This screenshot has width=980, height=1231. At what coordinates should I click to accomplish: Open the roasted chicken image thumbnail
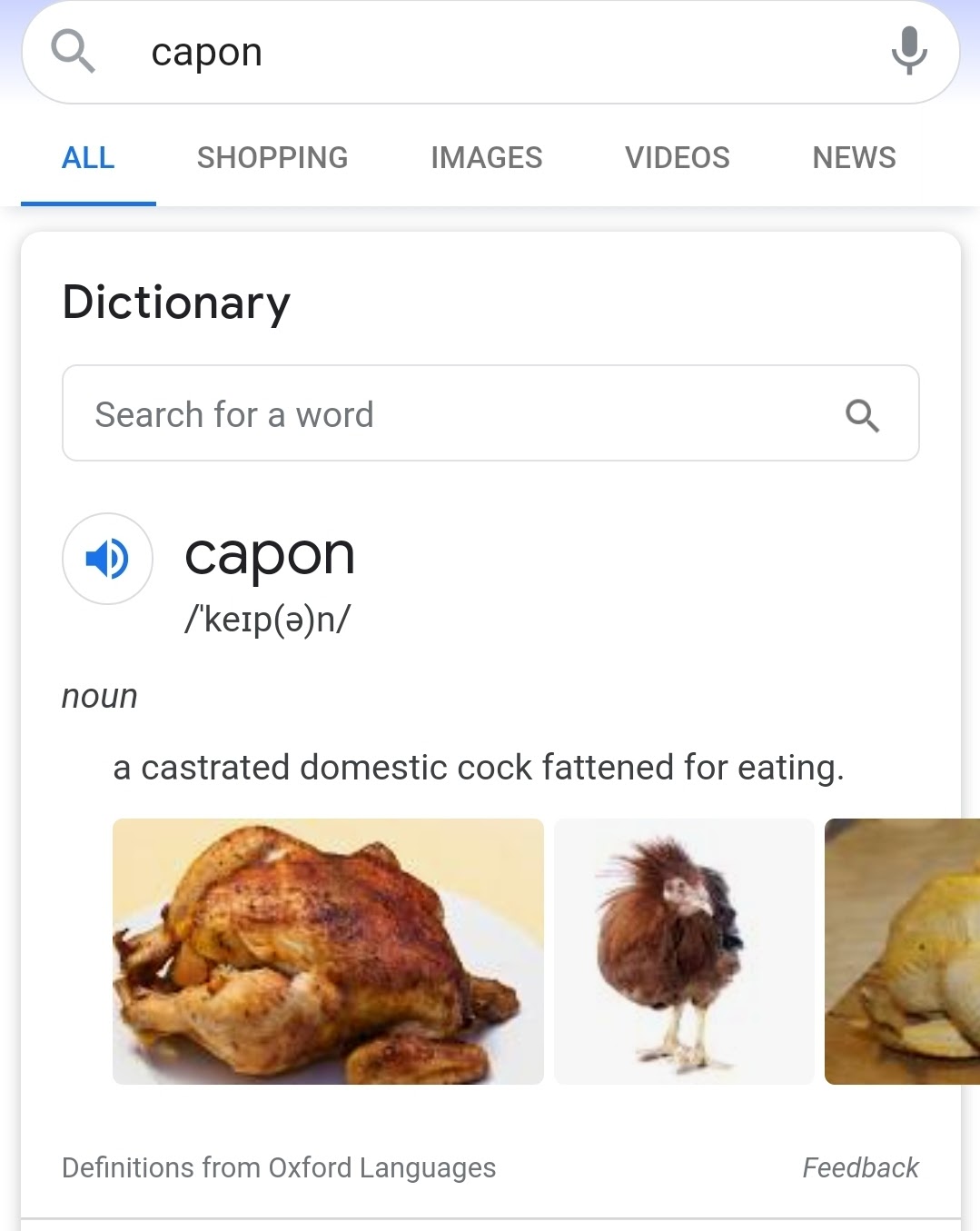coord(328,951)
